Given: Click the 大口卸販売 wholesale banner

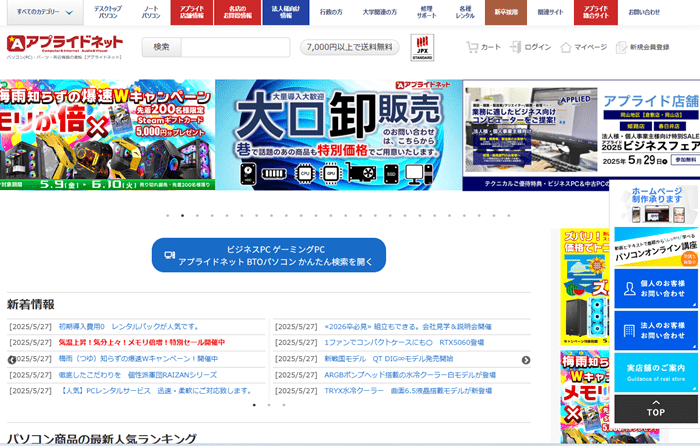Looking at the screenshot, I should point(338,135).
